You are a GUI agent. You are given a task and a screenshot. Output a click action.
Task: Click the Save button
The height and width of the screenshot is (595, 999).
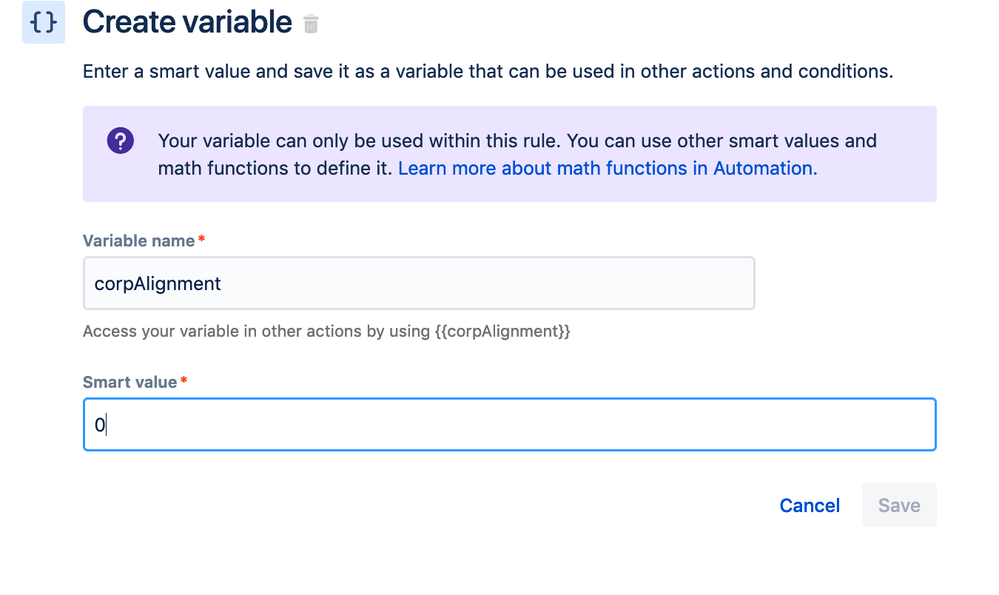point(898,505)
